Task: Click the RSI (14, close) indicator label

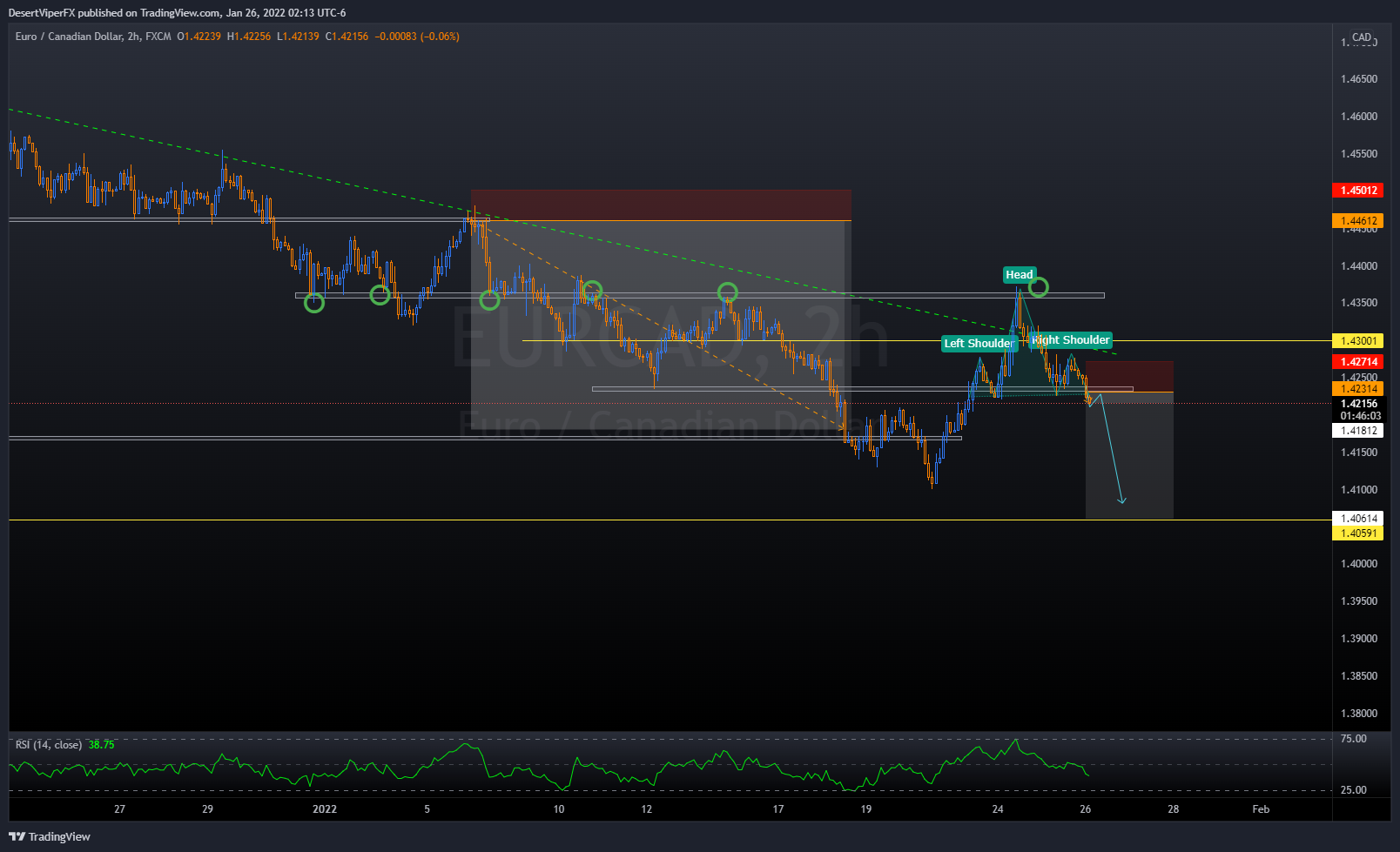Action: pos(49,745)
